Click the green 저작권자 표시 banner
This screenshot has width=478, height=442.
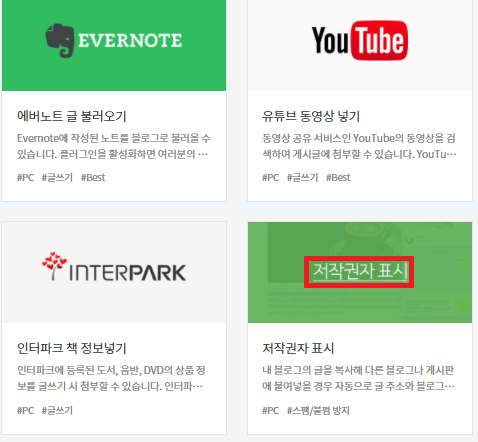click(x=360, y=272)
